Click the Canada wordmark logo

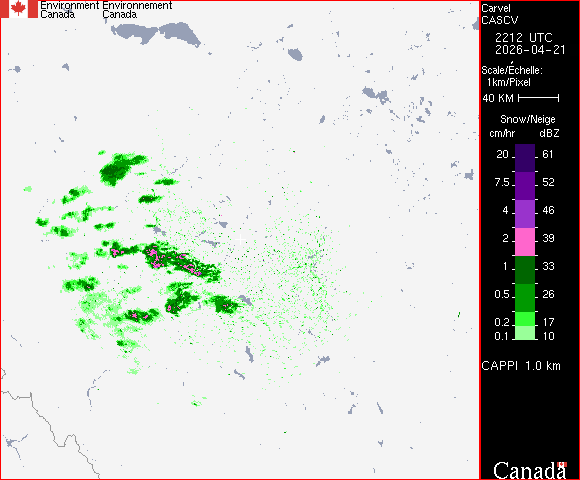pyautogui.click(x=530, y=470)
